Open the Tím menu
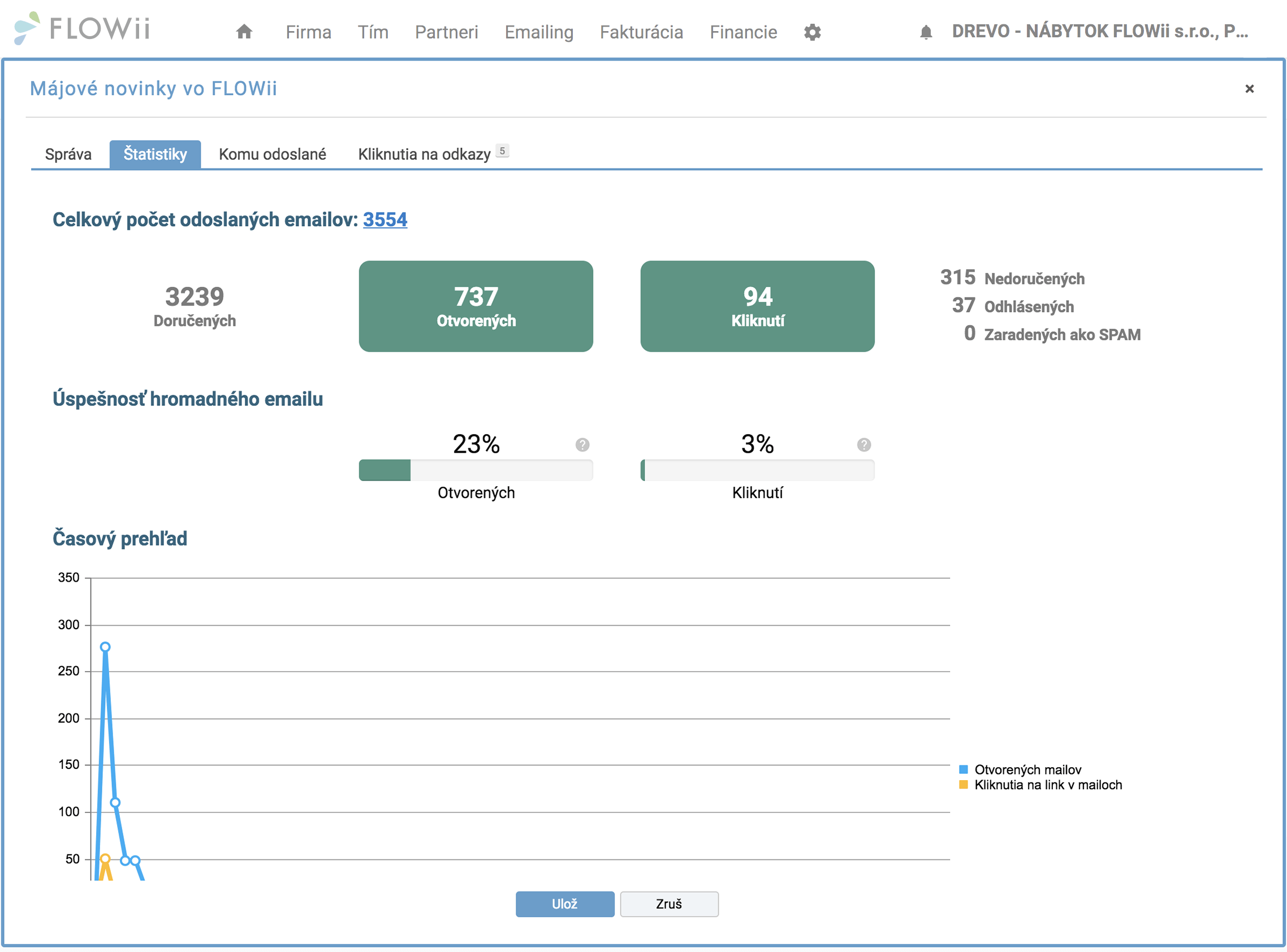 click(x=373, y=32)
